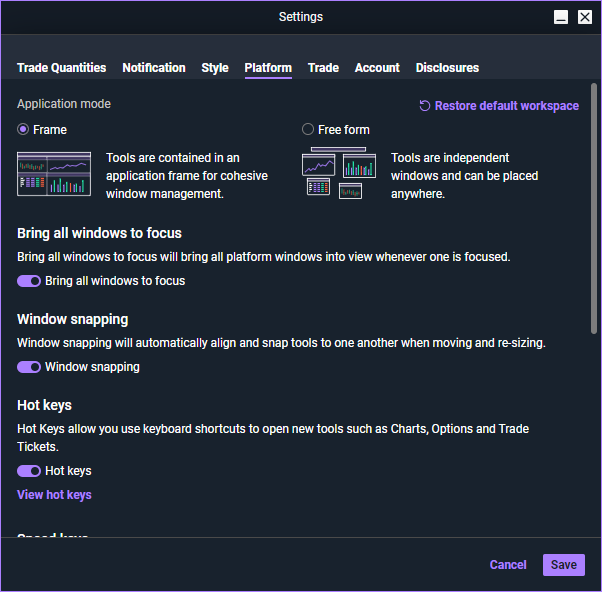Click the Hot keys section heading
The height and width of the screenshot is (592, 602).
(x=44, y=405)
